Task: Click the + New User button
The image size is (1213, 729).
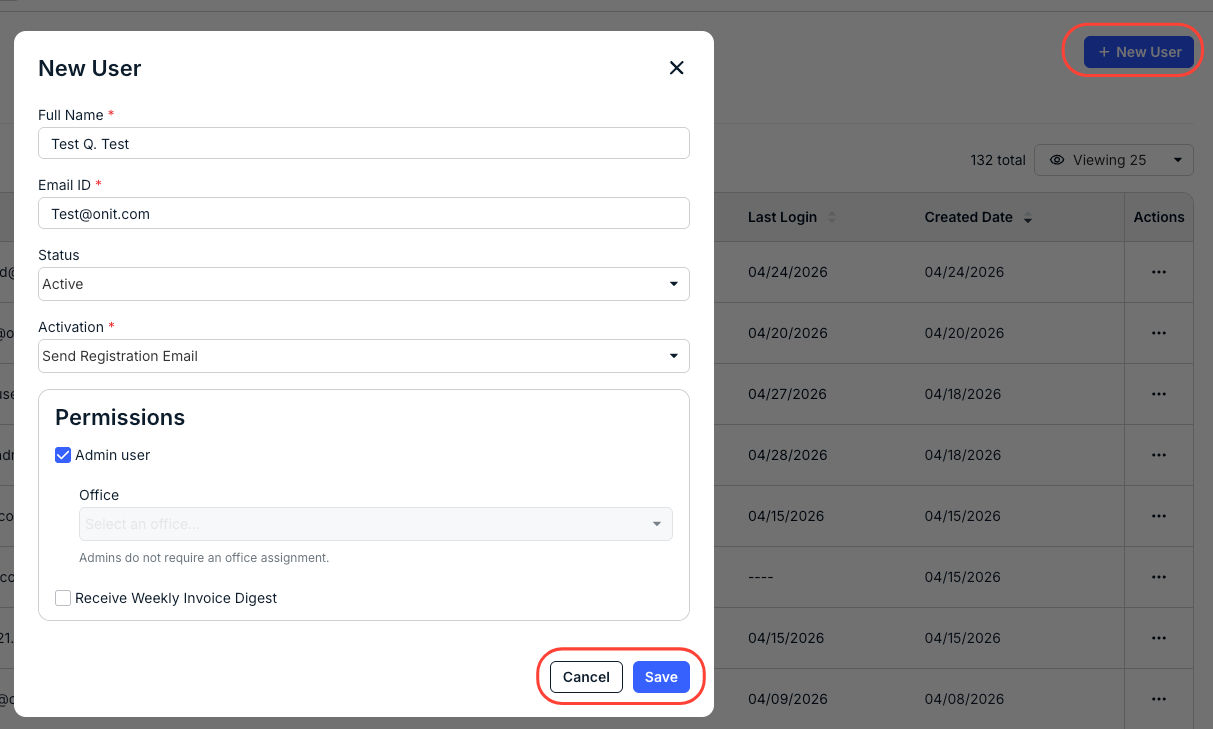Action: 1139,52
